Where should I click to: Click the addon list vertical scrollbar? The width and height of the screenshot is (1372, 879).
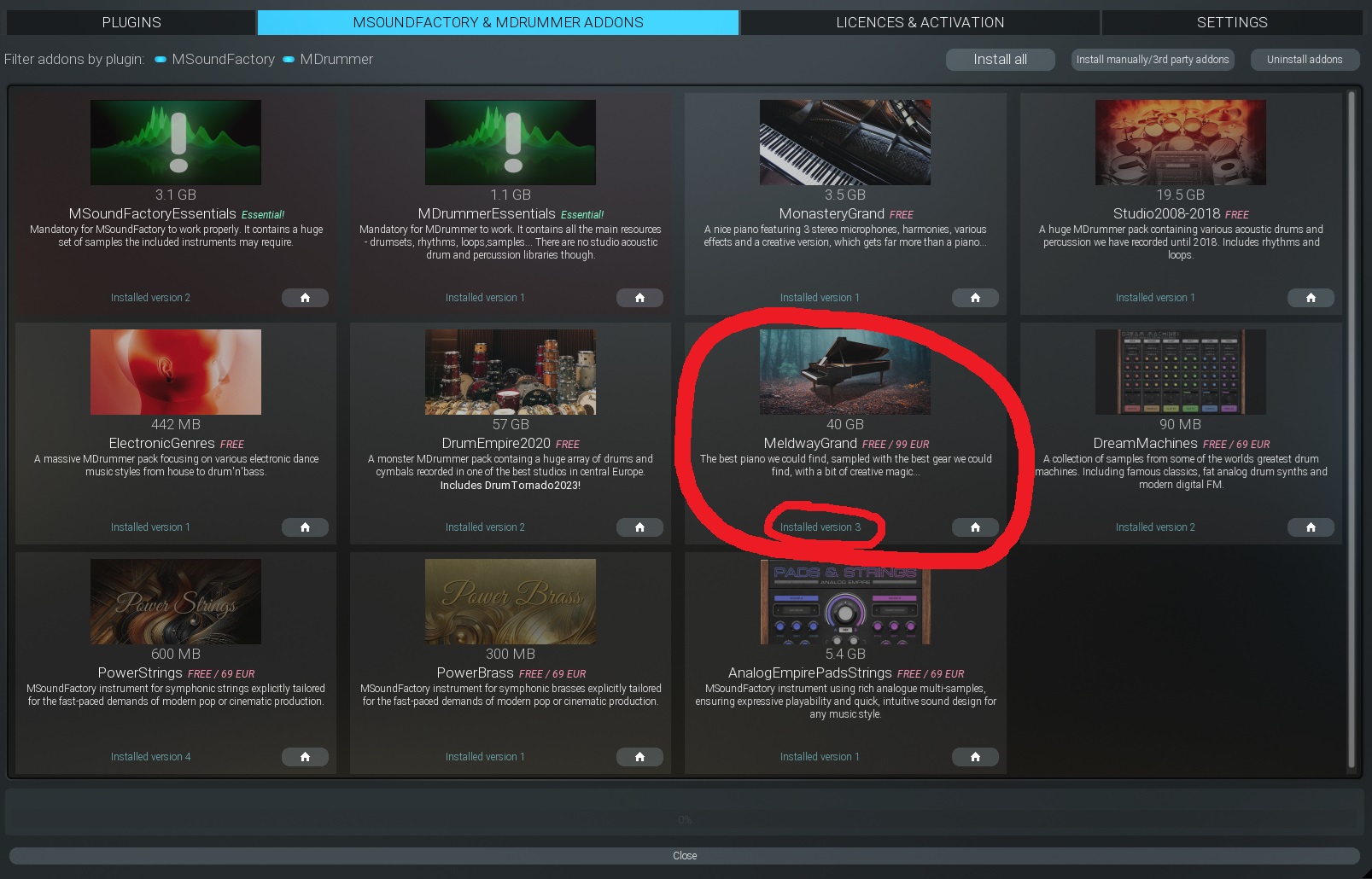tap(1352, 427)
